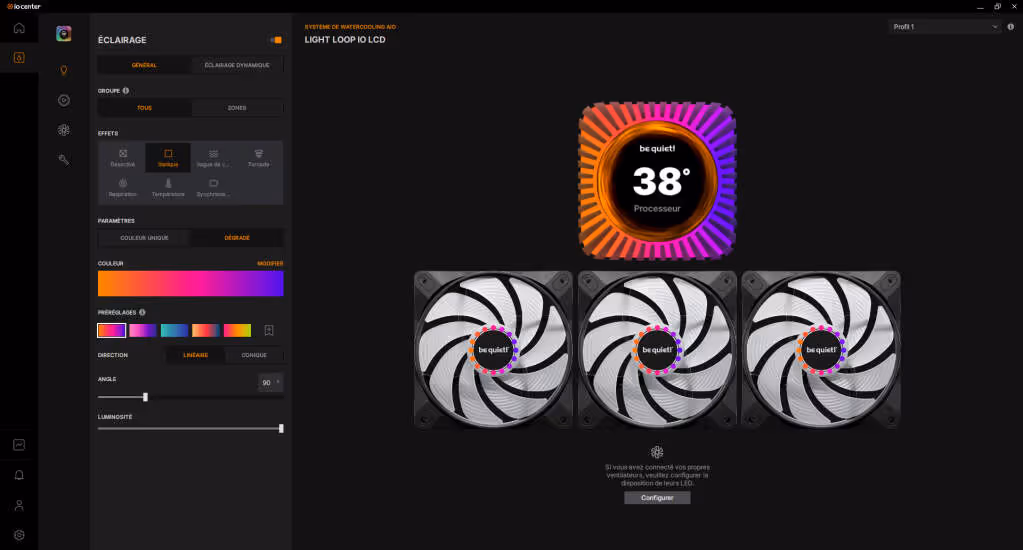Choose the Vague de couleurs effect
The width and height of the screenshot is (1023, 550).
213,158
